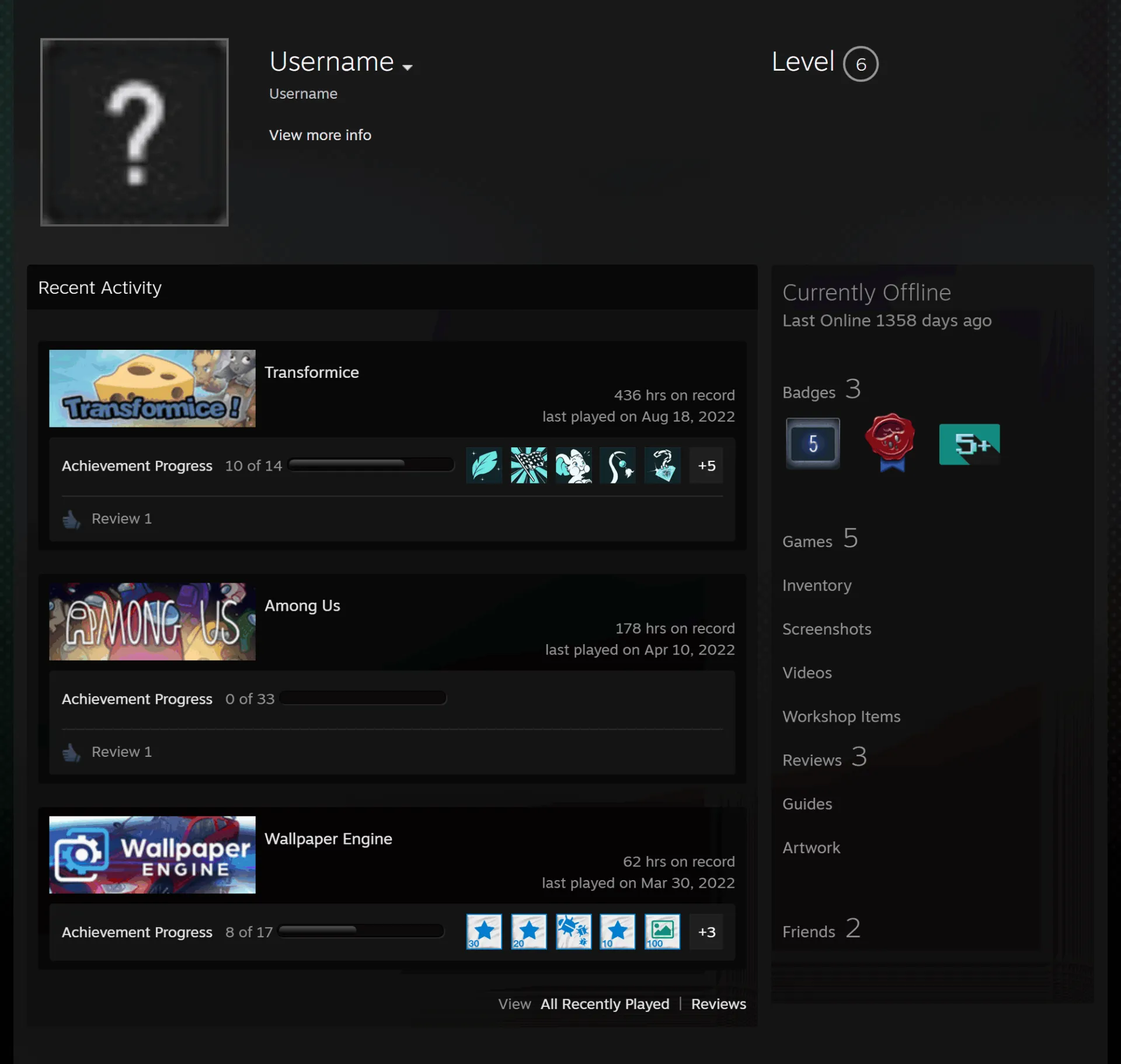Image resolution: width=1121 pixels, height=1064 pixels.
Task: Open the Among Us game banner
Action: [152, 621]
